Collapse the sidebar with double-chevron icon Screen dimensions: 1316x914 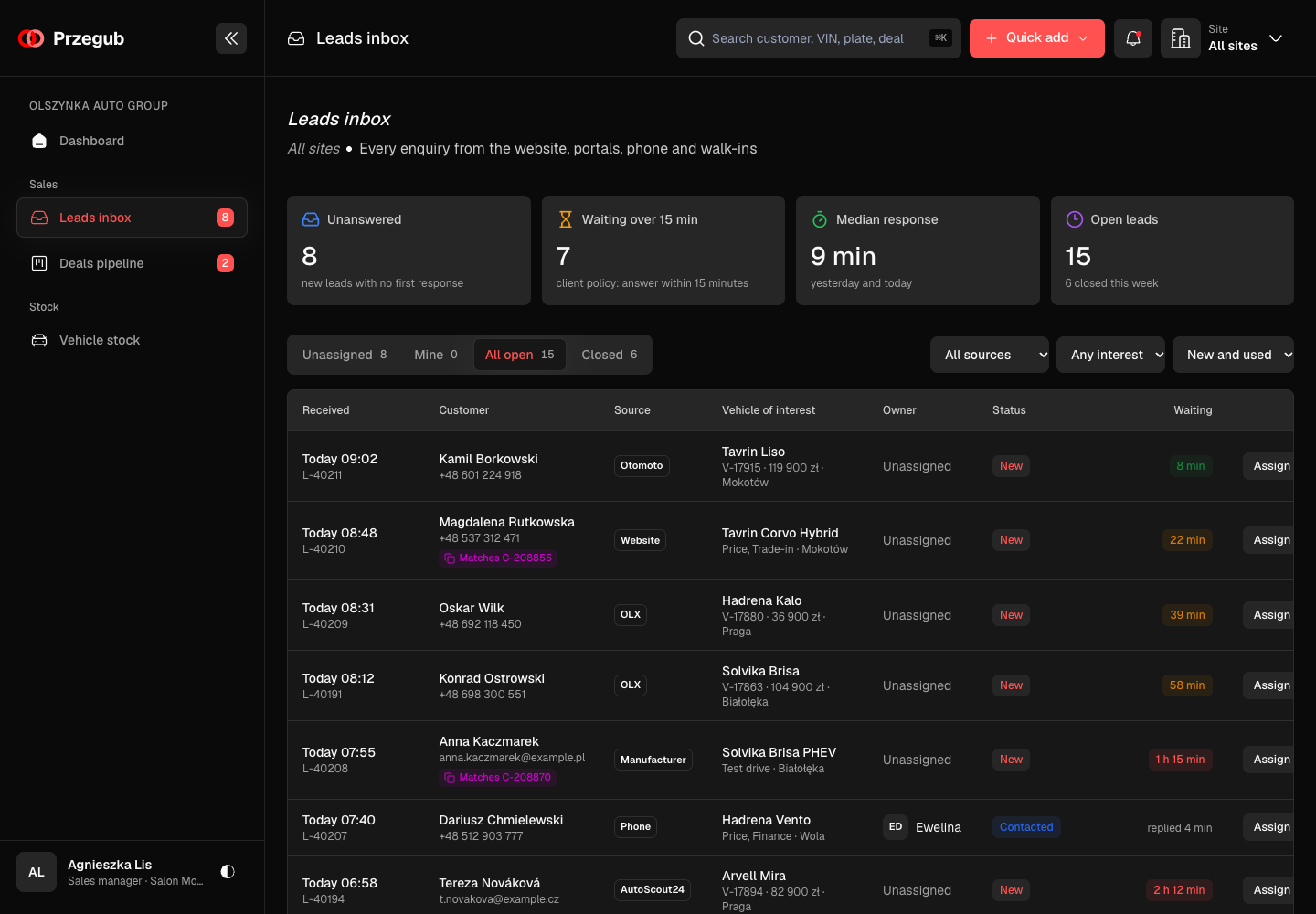[231, 38]
